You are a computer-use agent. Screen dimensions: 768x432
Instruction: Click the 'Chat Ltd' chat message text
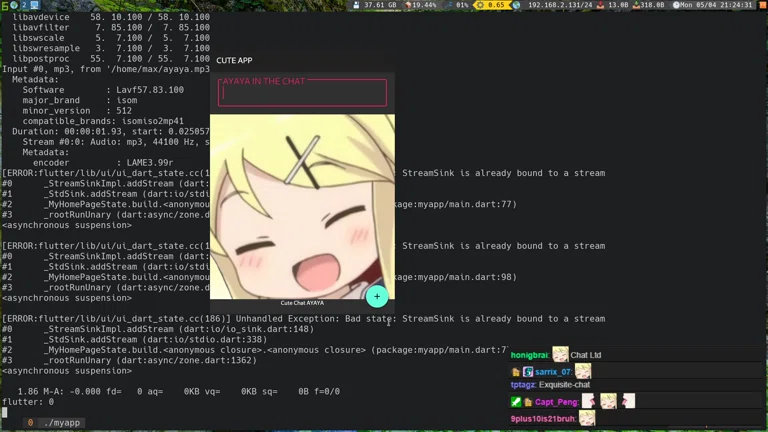[585, 355]
